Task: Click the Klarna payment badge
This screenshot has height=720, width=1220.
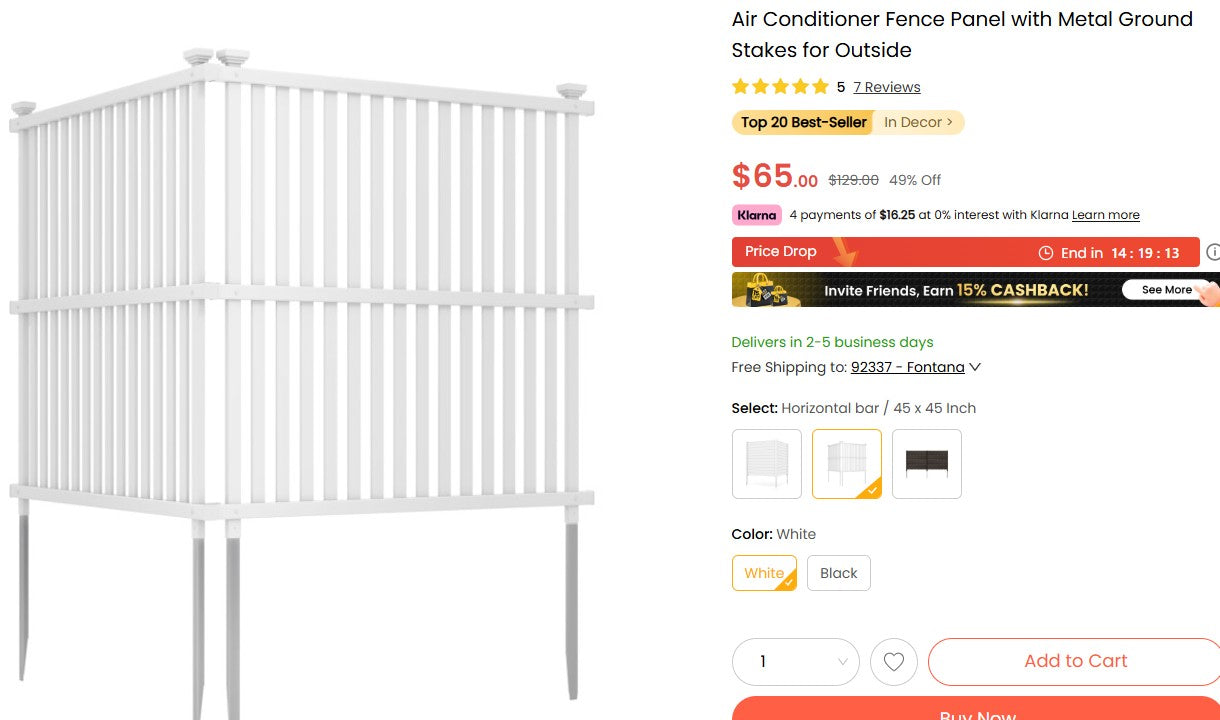Action: [x=756, y=214]
